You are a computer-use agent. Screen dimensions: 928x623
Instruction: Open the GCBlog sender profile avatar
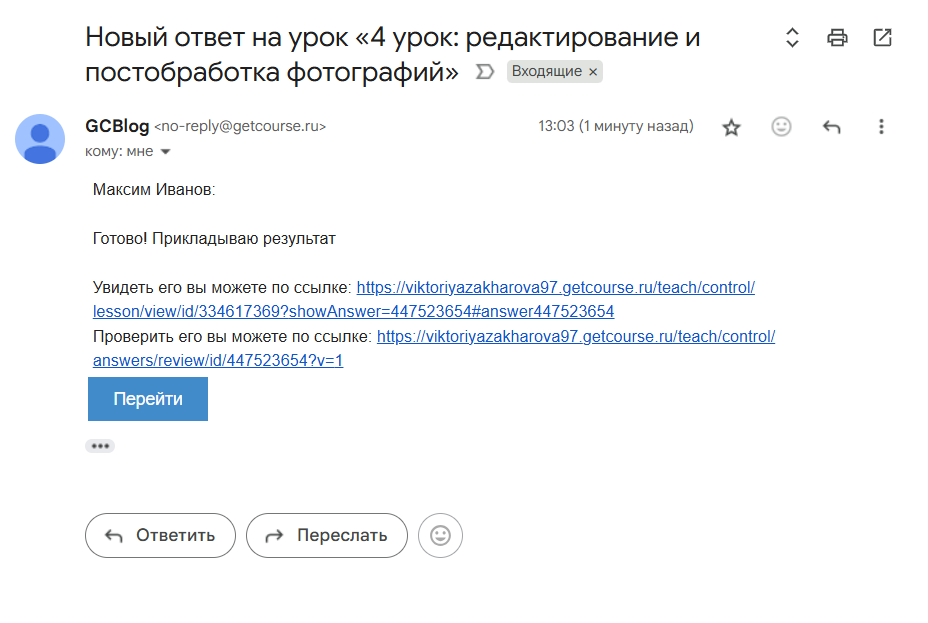pyautogui.click(x=40, y=139)
